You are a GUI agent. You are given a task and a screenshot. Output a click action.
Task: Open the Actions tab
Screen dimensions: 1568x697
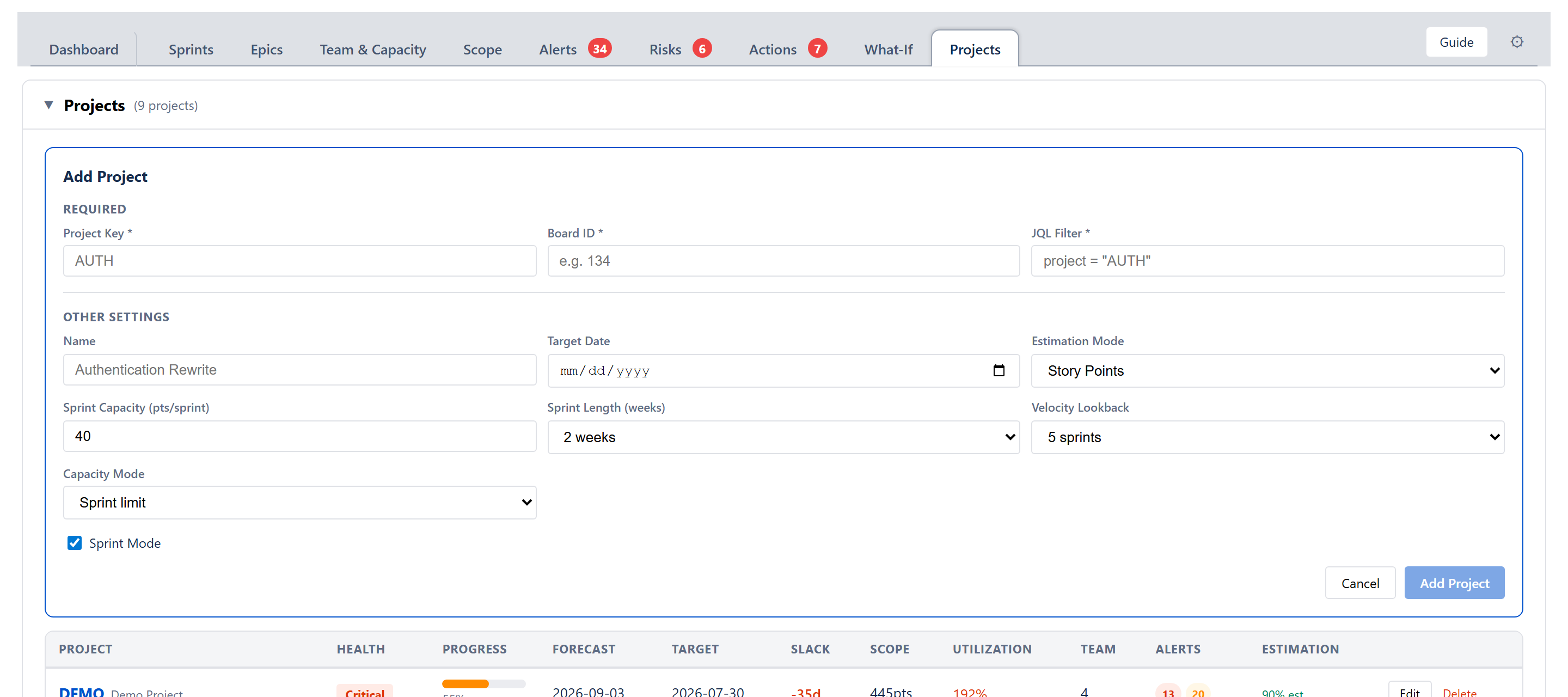pyautogui.click(x=772, y=50)
